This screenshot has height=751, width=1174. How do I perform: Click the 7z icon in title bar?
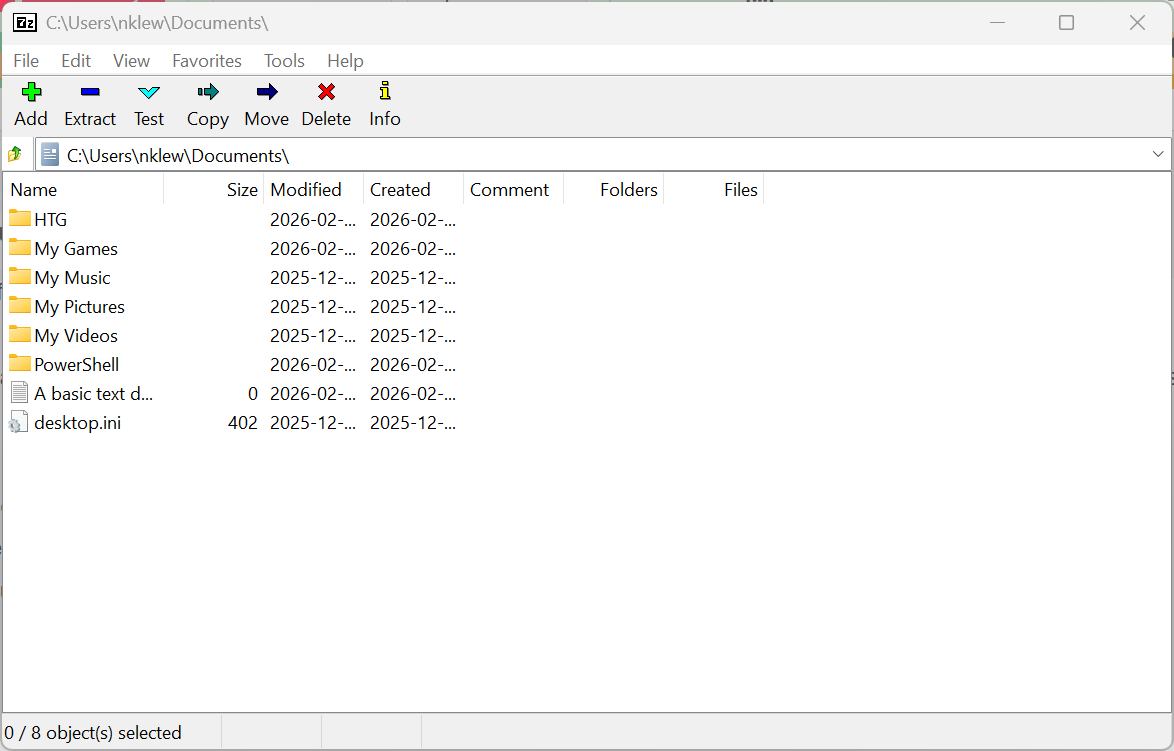(25, 22)
